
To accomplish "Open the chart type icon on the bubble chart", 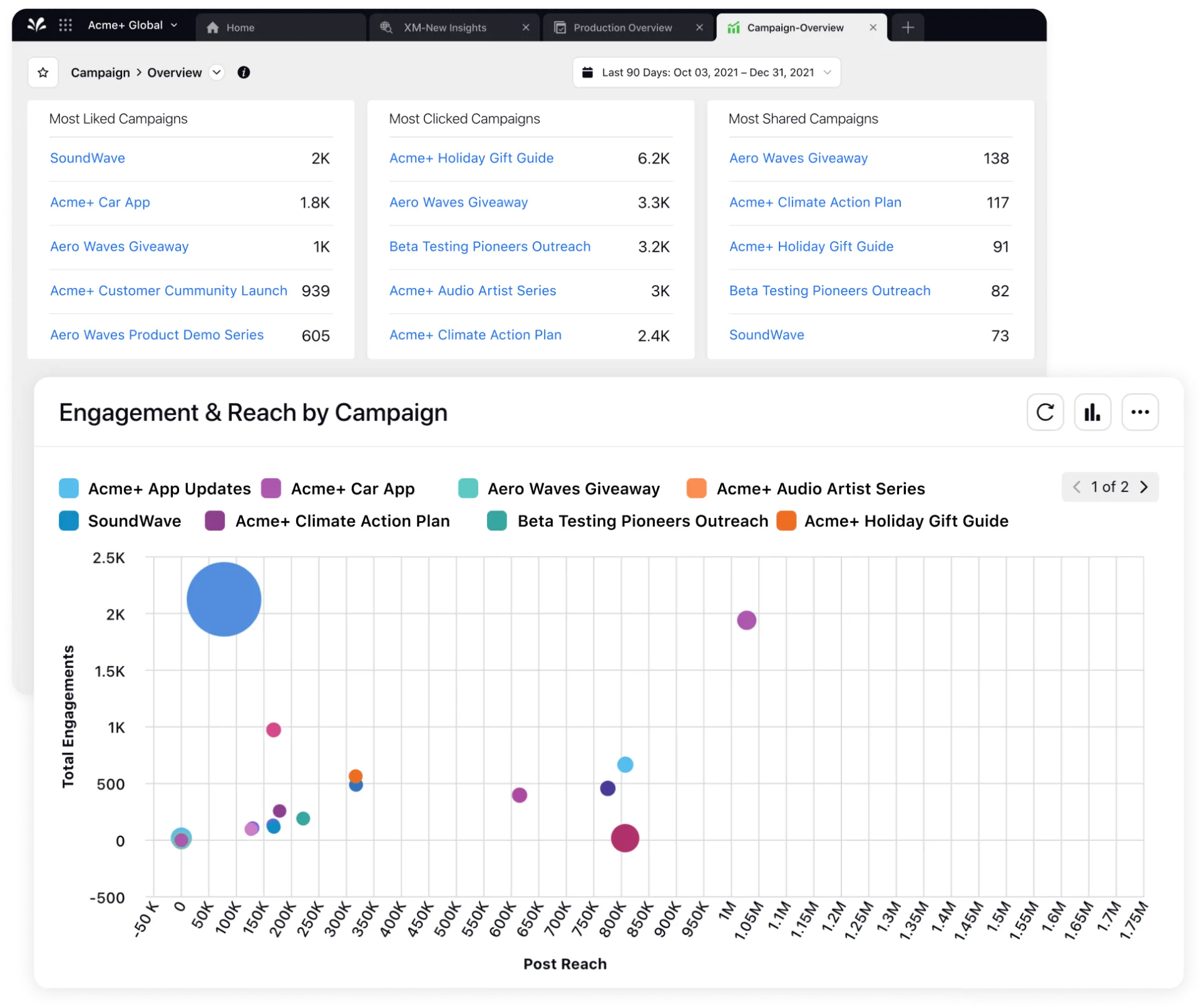I will (1093, 412).
